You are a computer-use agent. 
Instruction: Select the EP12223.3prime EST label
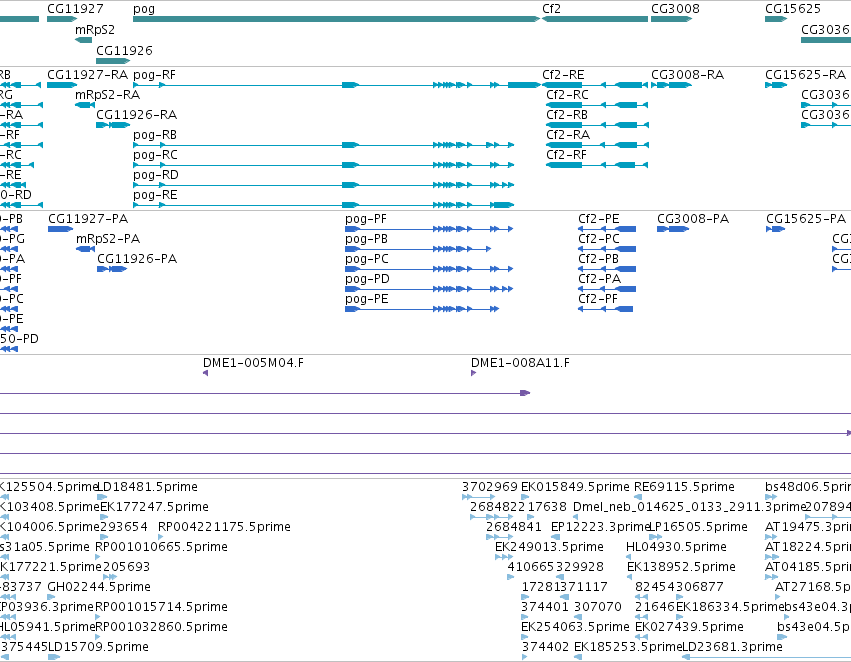599,527
